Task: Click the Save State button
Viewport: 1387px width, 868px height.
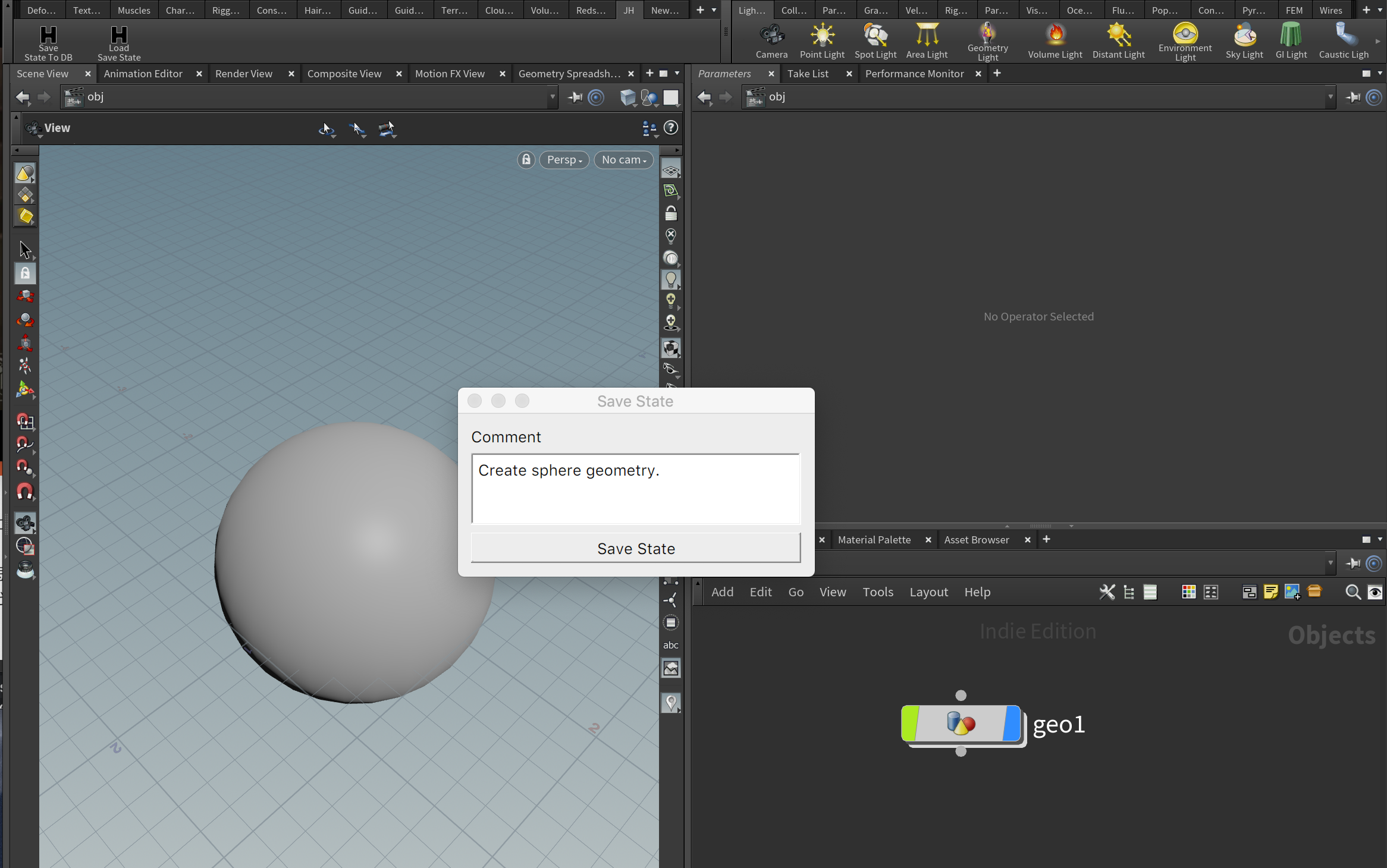Action: (x=636, y=548)
